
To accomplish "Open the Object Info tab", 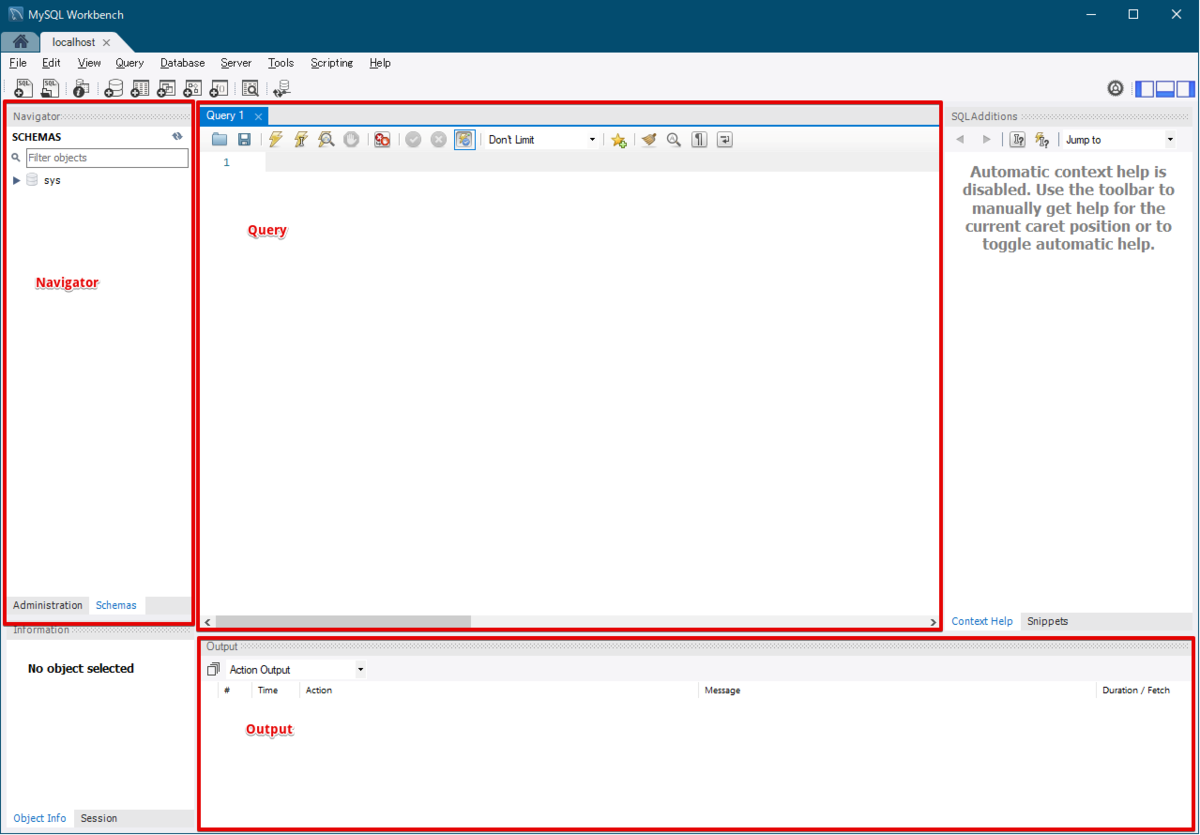I will pyautogui.click(x=40, y=818).
